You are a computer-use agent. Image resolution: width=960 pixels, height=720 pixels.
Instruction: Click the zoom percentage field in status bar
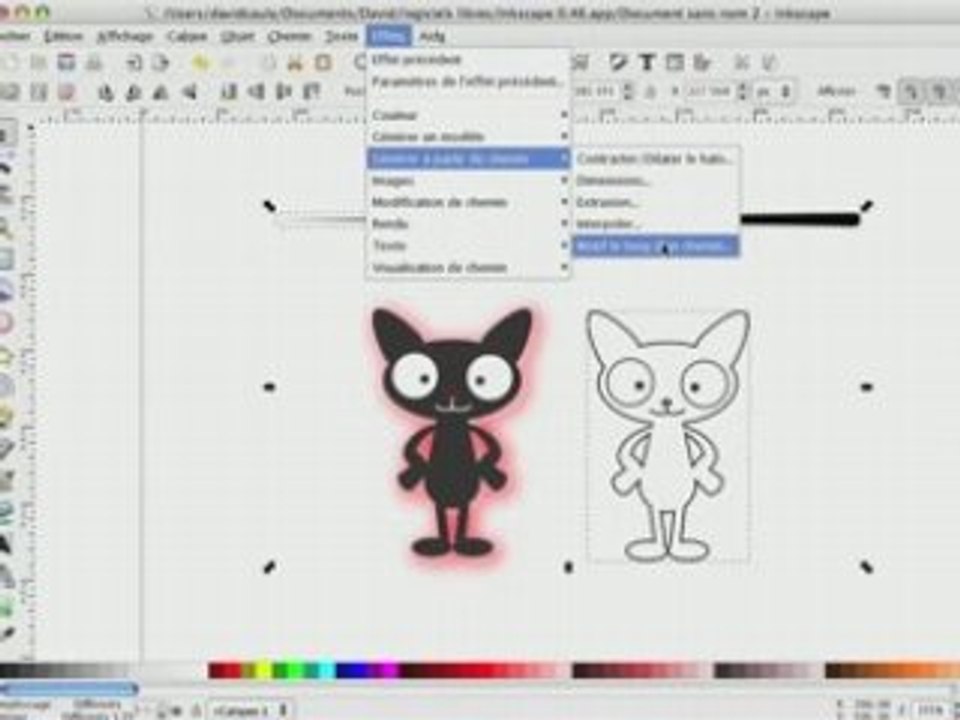[x=931, y=710]
